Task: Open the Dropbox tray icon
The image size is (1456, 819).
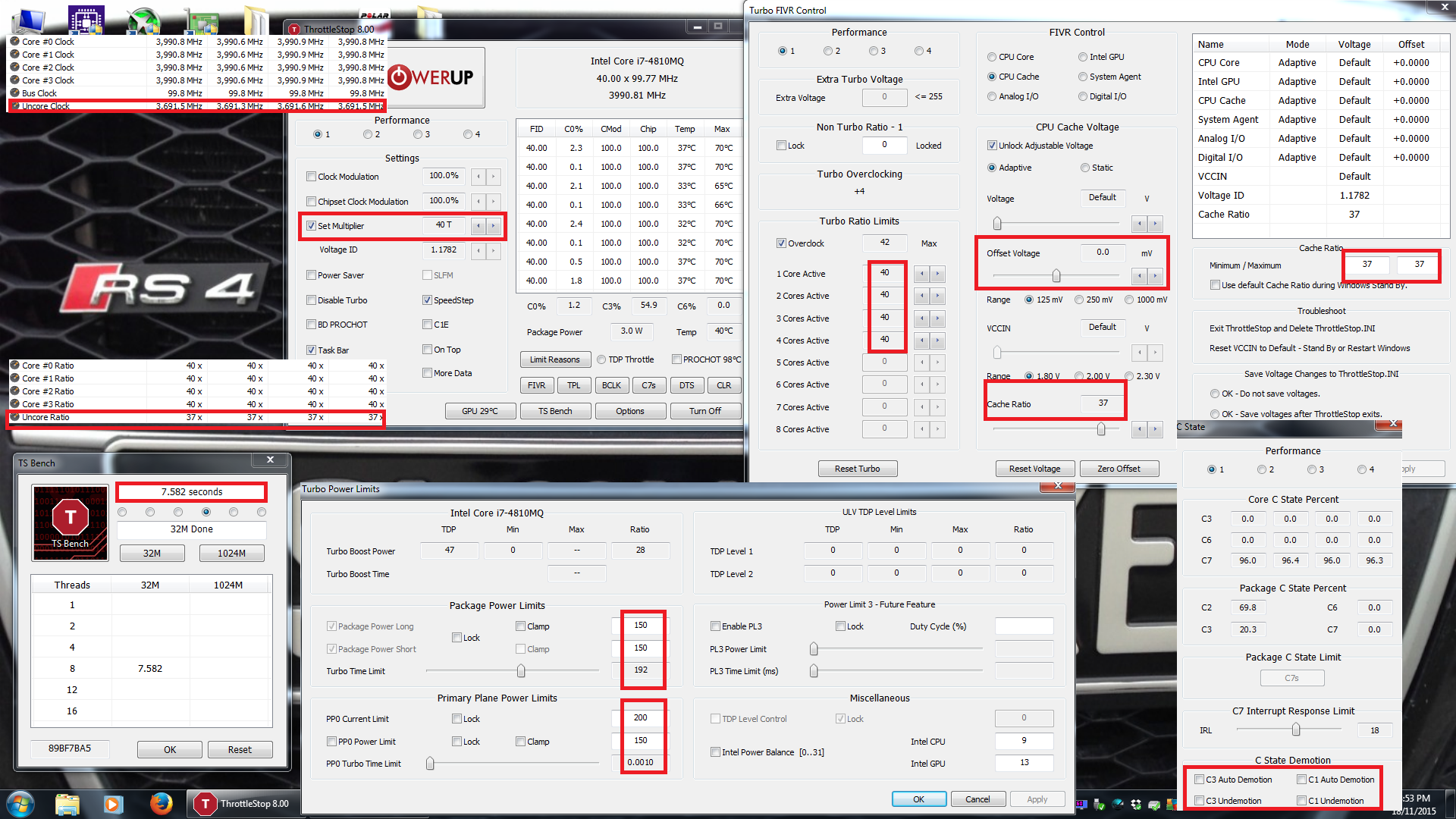Action: [1136, 805]
